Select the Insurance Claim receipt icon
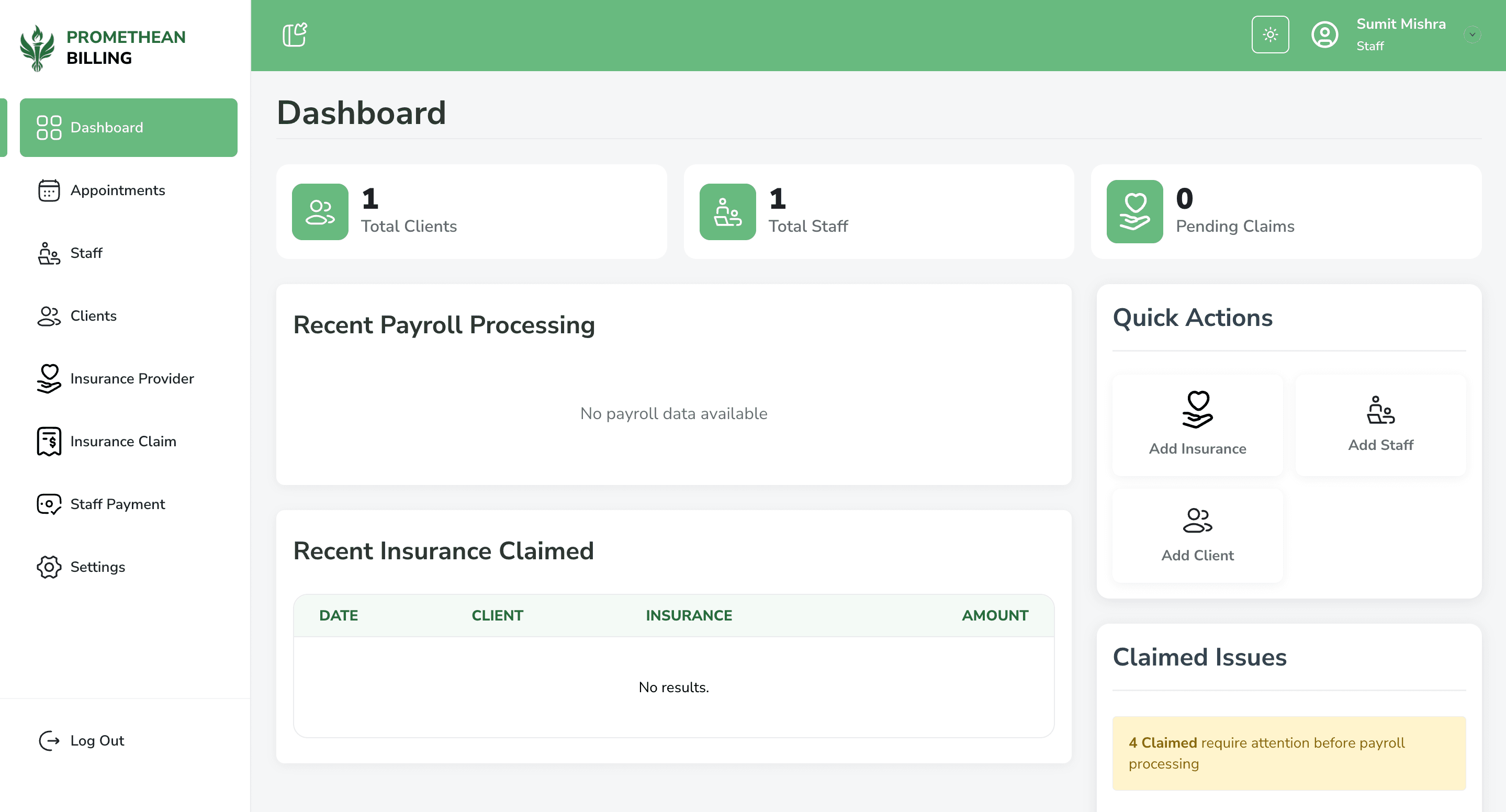 click(49, 442)
